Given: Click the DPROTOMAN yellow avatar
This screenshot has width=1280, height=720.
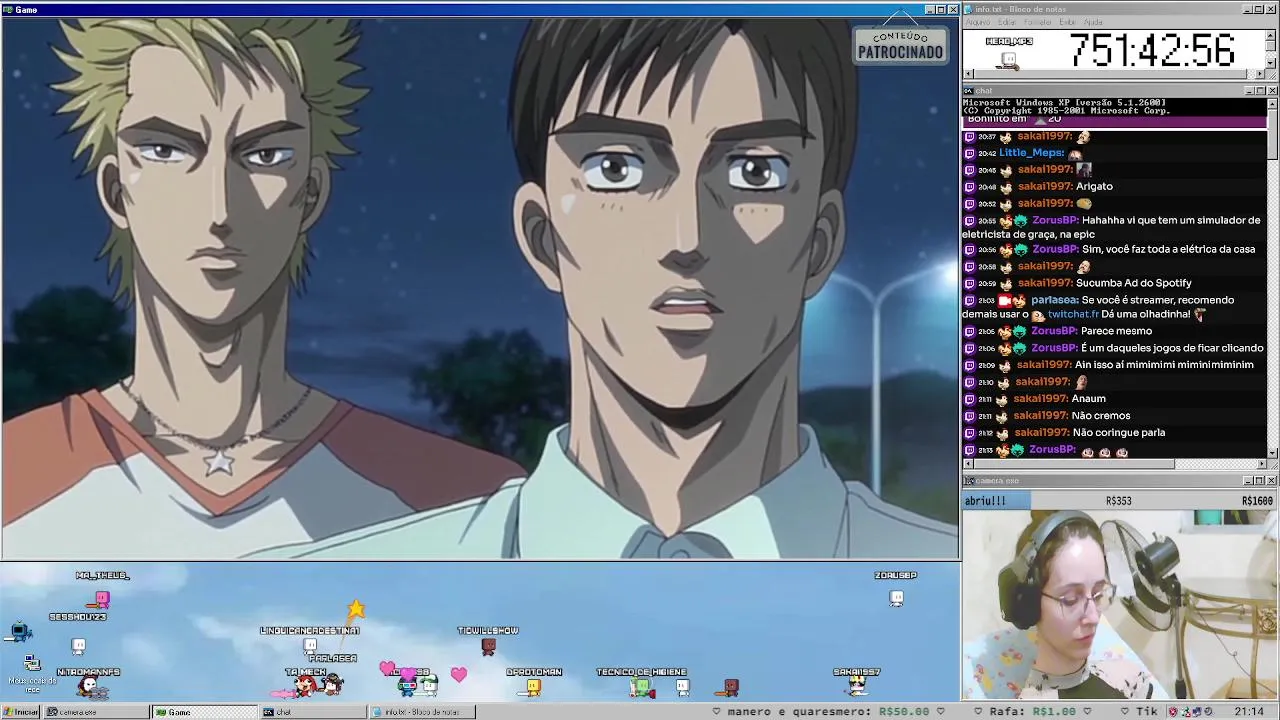Looking at the screenshot, I should point(533,687).
